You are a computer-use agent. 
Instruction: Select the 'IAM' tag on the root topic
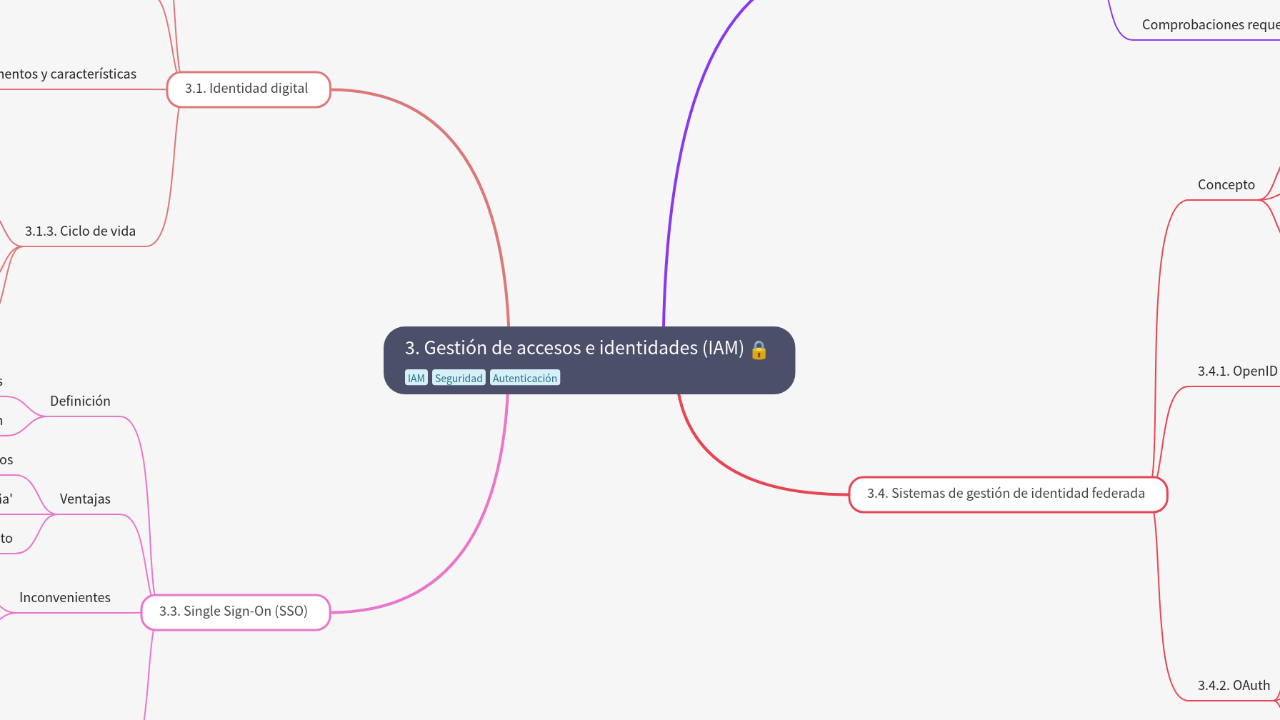[416, 378]
